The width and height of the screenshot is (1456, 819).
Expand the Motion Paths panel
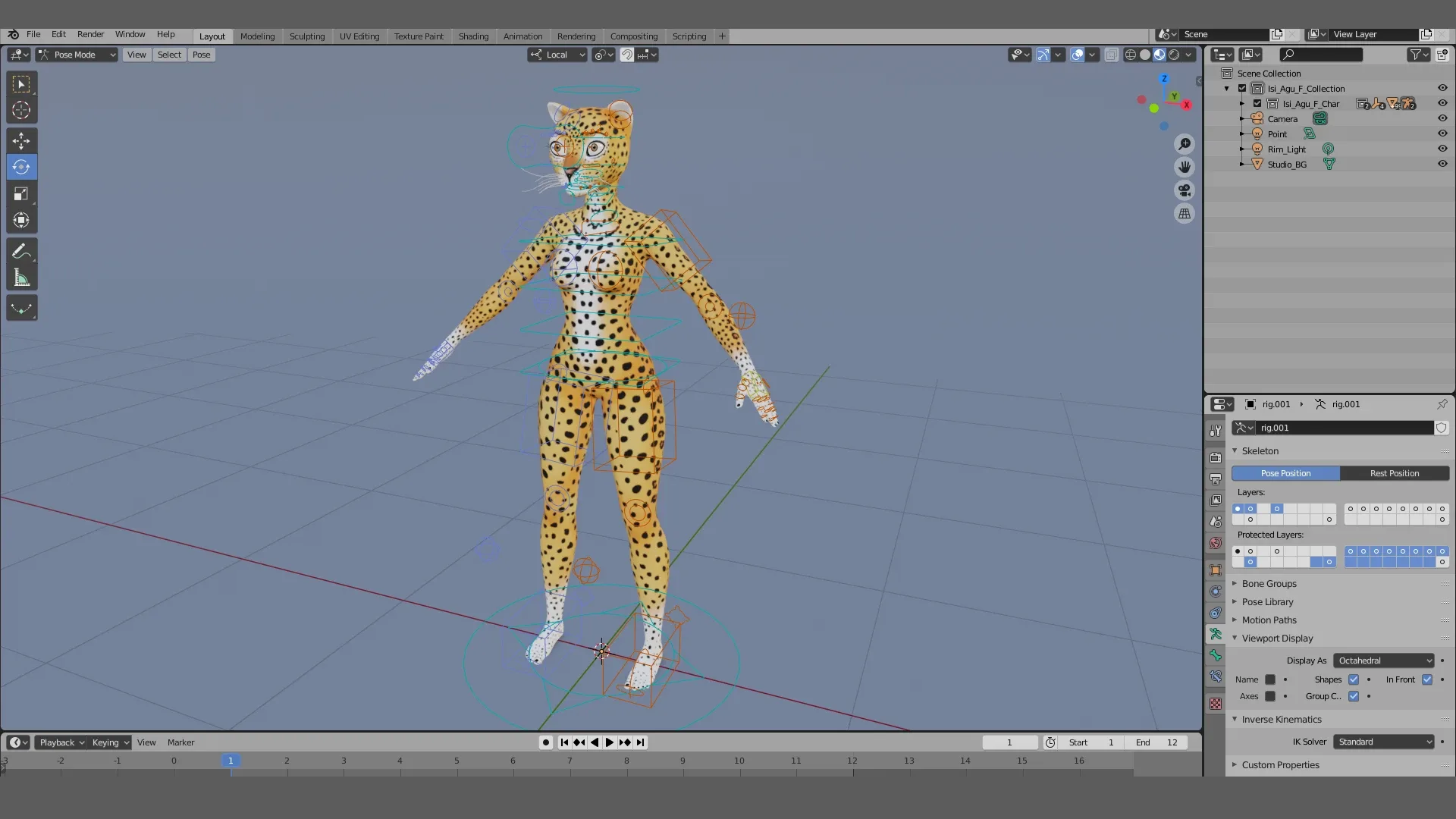pos(1269,620)
